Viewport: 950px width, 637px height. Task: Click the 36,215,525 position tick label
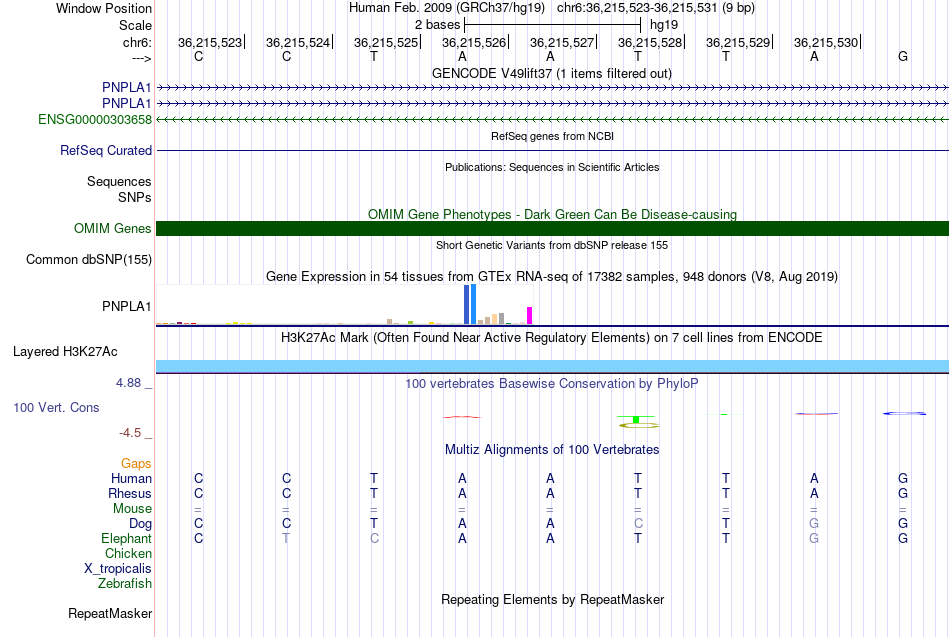(386, 42)
